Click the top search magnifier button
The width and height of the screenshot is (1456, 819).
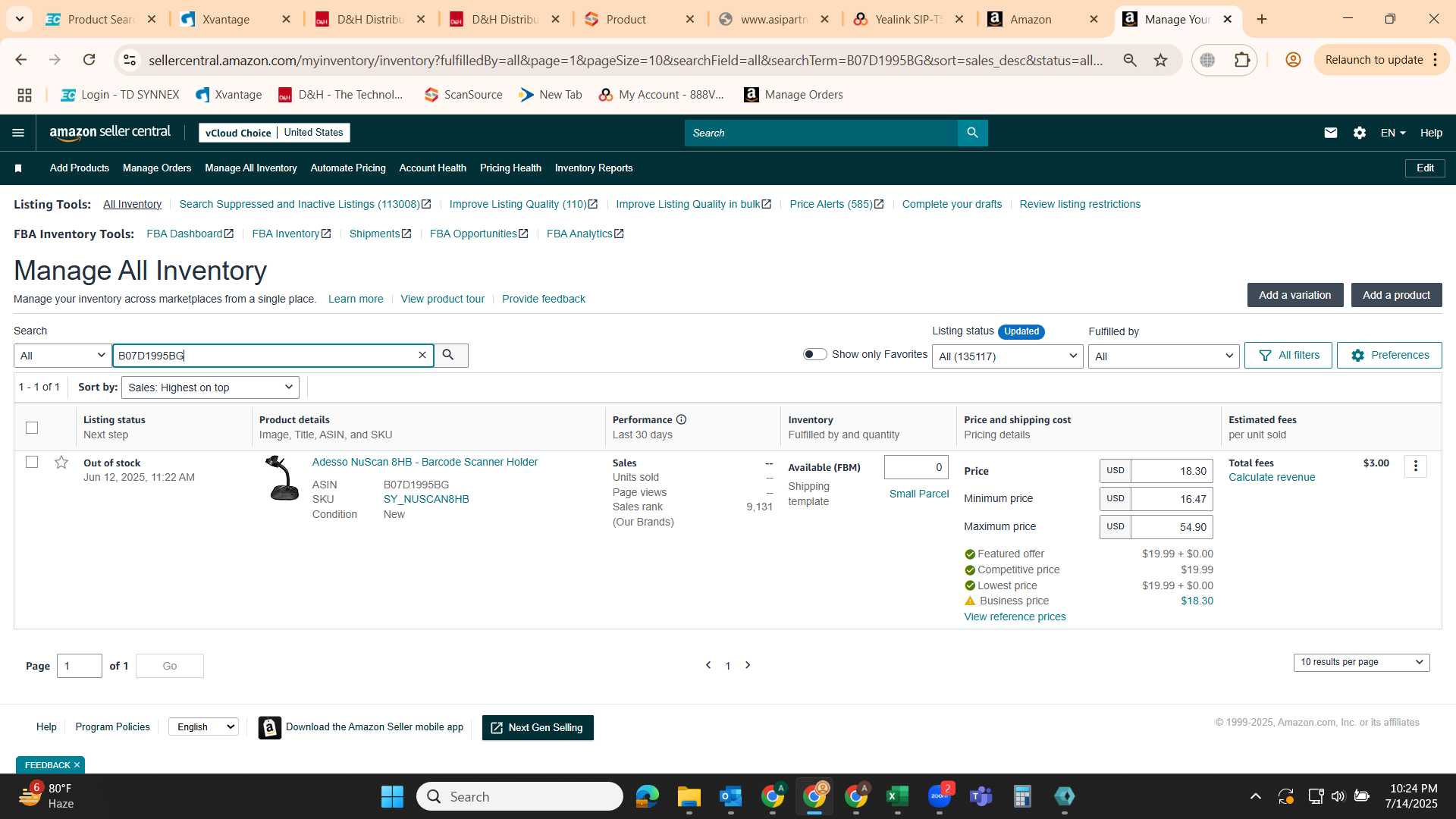click(972, 133)
